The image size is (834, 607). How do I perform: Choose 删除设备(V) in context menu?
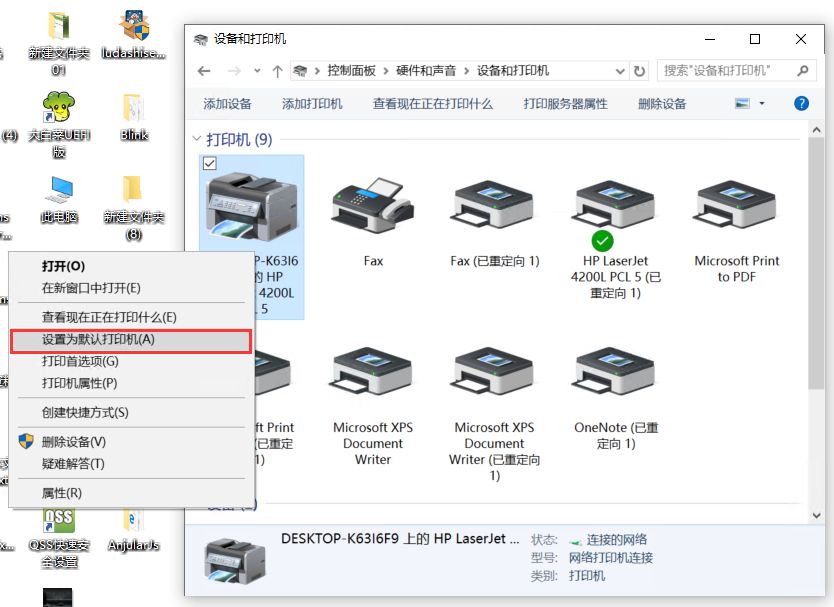point(131,442)
